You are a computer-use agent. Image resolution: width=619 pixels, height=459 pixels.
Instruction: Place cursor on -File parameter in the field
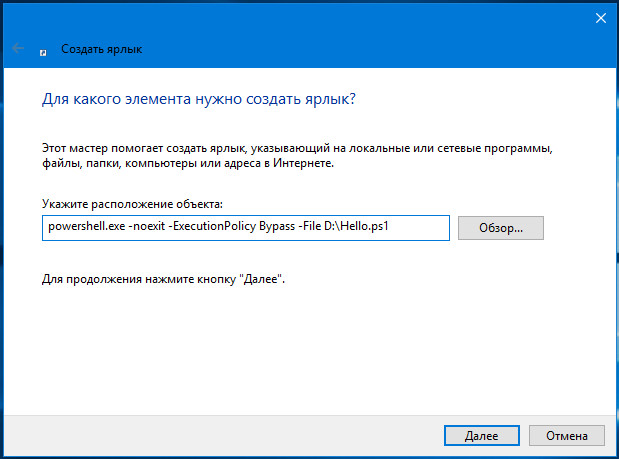(310, 227)
